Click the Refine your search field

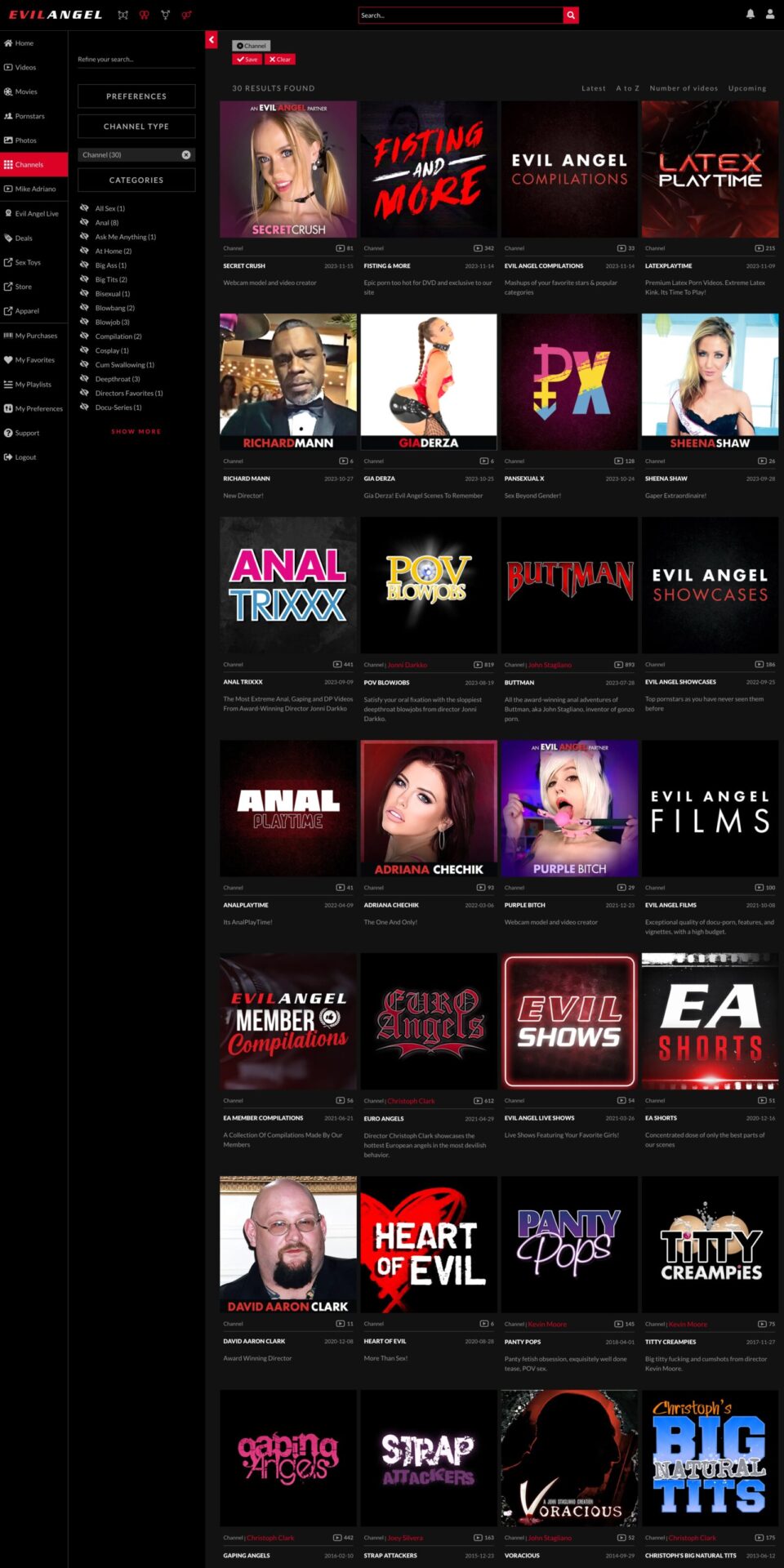click(136, 59)
